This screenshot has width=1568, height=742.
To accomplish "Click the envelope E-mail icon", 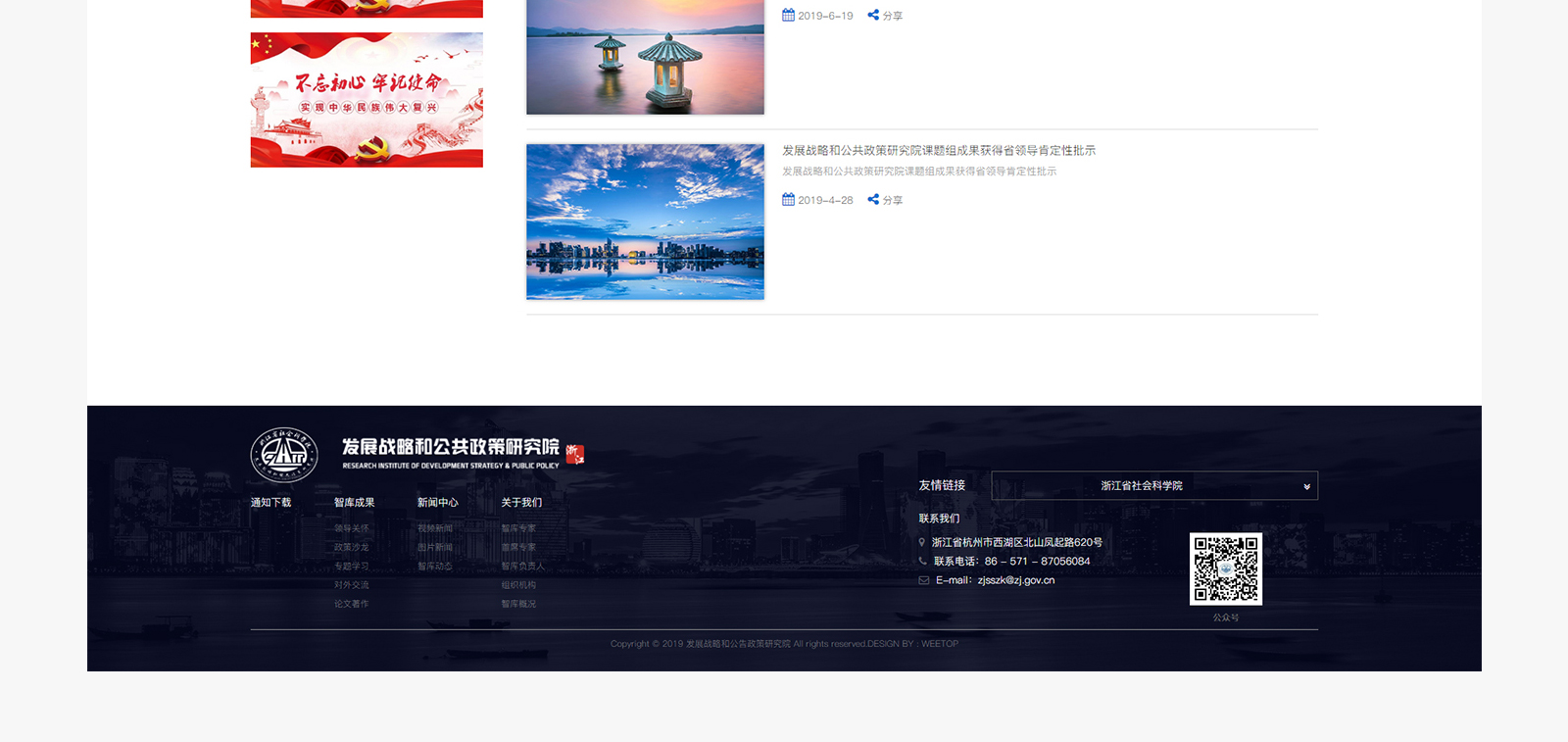I will click(x=923, y=580).
